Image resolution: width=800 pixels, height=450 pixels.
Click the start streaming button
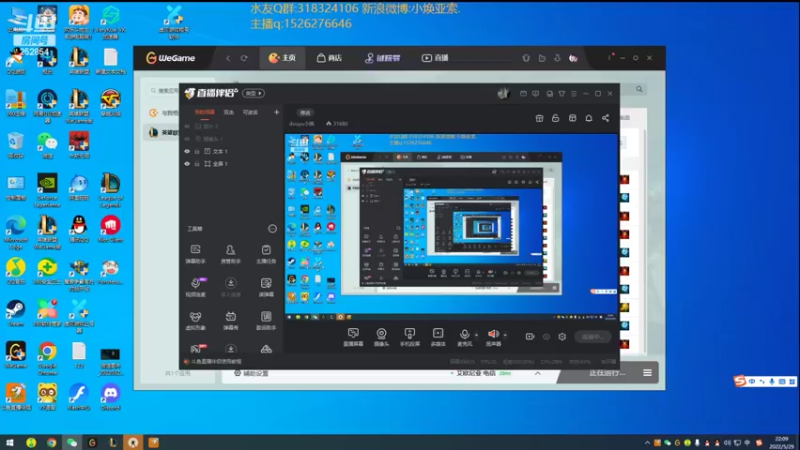592,337
